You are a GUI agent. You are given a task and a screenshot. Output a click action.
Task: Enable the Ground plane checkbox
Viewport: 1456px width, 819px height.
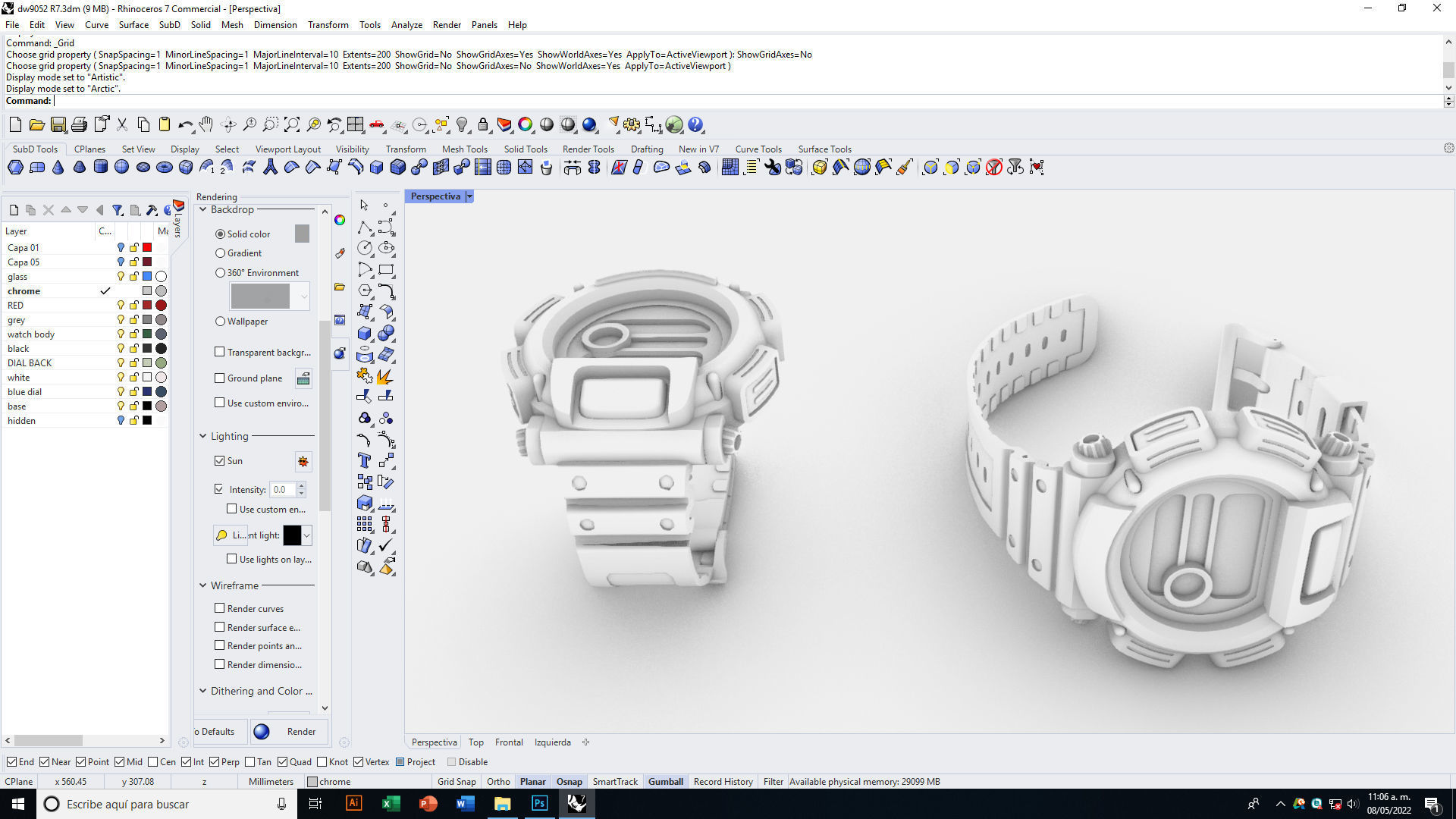220,378
